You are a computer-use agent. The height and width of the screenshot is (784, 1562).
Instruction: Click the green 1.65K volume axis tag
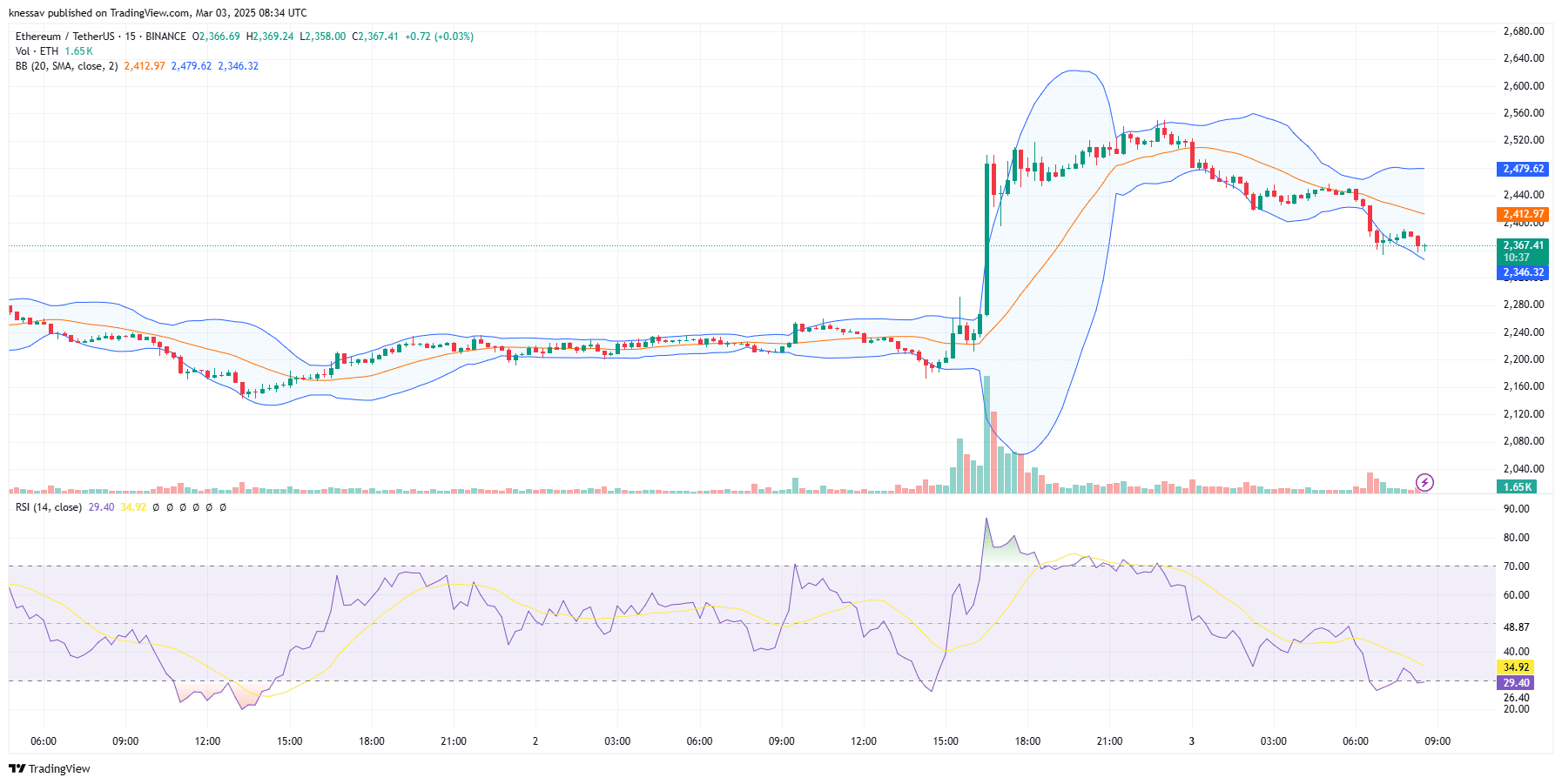click(1517, 487)
